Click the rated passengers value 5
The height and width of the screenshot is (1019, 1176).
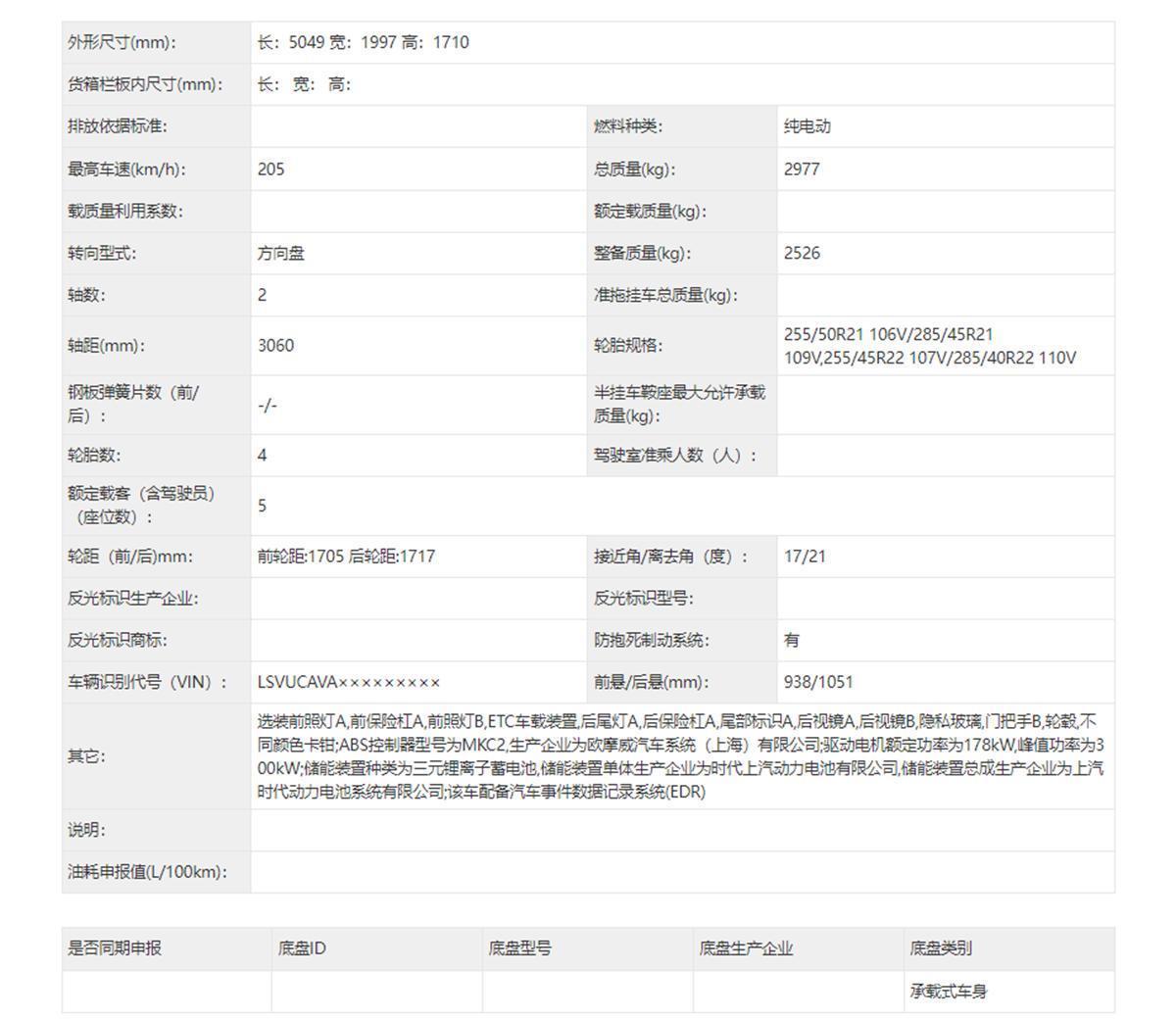click(x=263, y=506)
